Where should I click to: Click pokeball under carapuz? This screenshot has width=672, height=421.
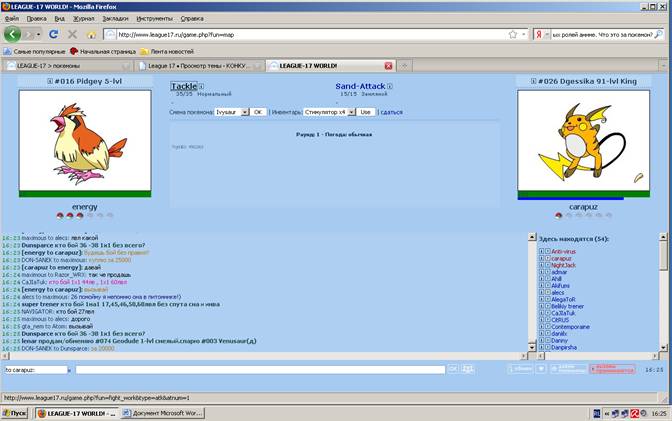[x=558, y=216]
